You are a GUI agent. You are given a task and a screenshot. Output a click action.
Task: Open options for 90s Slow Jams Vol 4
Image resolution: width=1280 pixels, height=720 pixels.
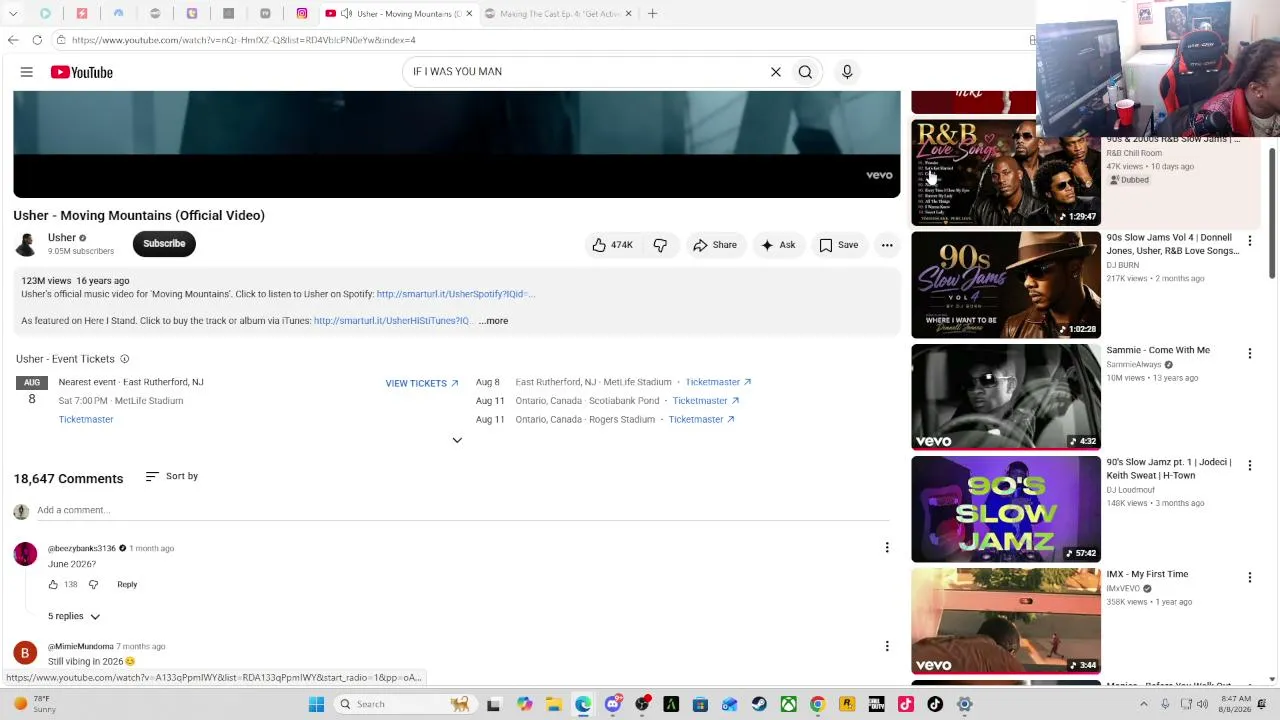(x=1249, y=241)
